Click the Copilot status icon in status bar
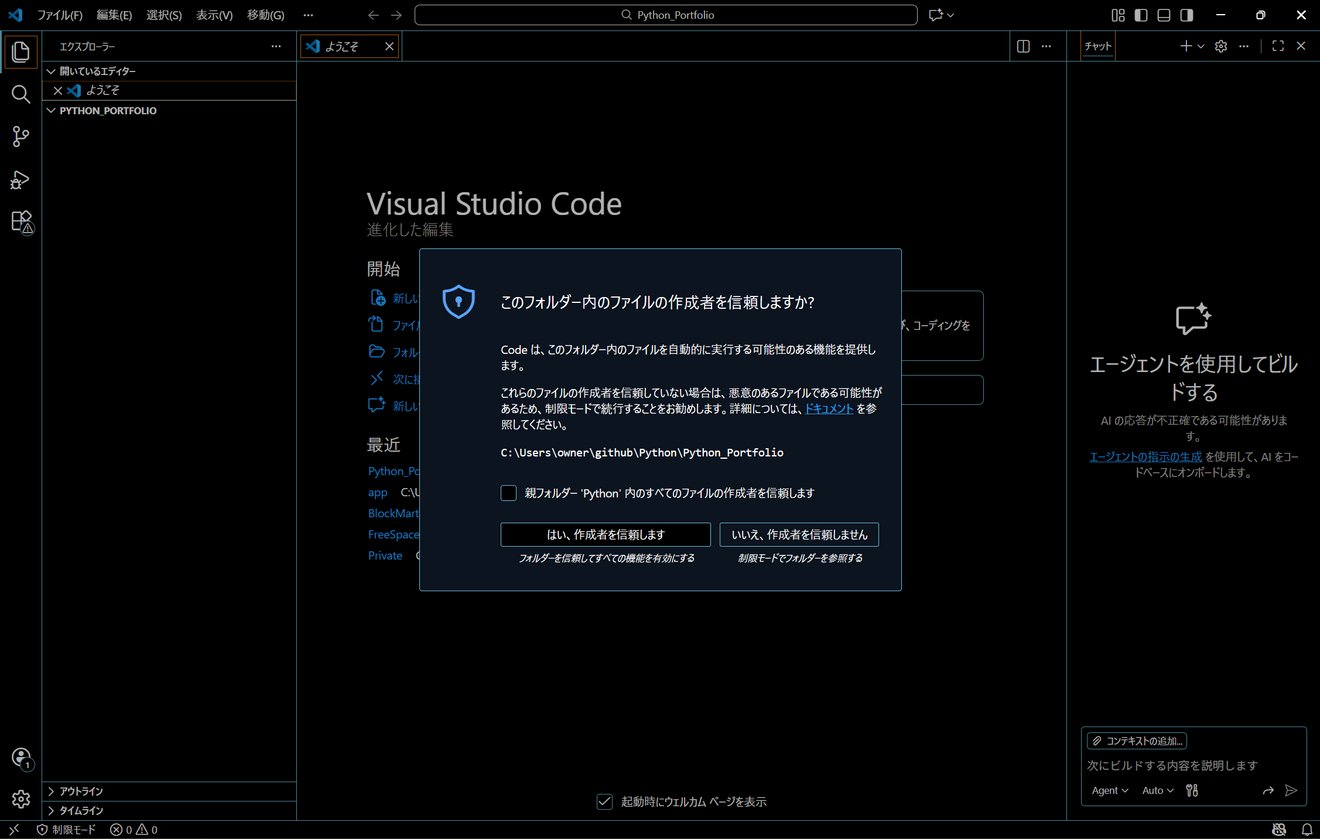This screenshot has width=1320, height=839. (x=1279, y=830)
